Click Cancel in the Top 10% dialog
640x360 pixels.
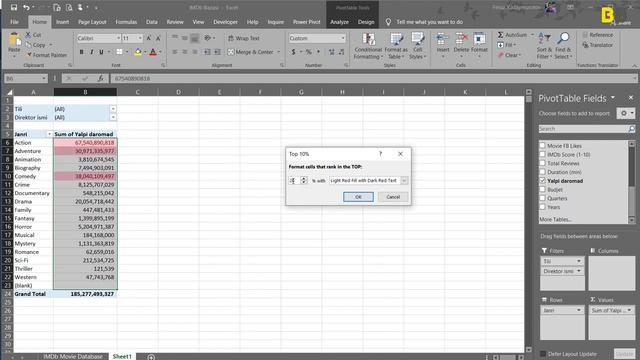(x=393, y=197)
